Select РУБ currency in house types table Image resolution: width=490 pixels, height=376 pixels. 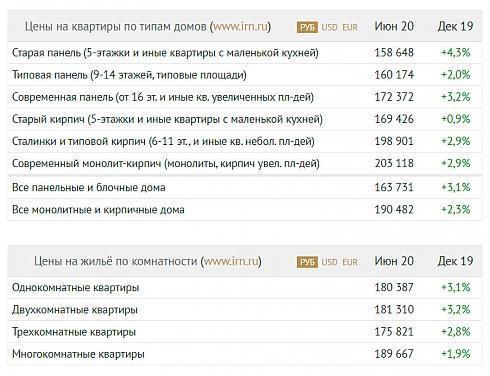pos(307,27)
